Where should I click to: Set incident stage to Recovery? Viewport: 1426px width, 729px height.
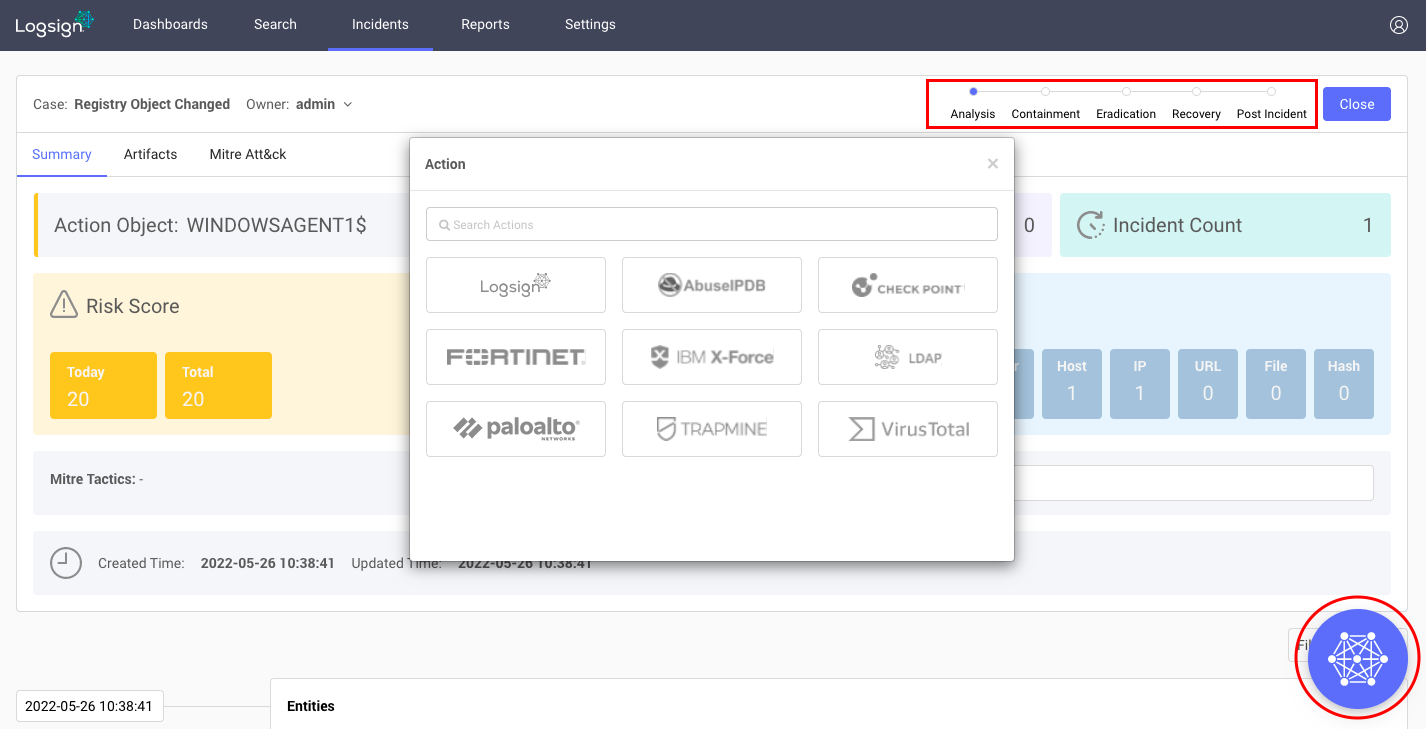(1196, 103)
